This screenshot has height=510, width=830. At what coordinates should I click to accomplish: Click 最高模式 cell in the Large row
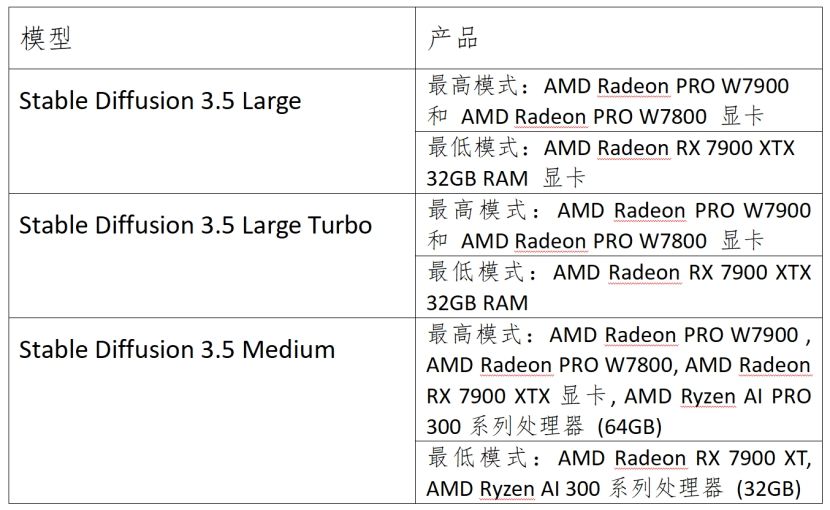(619, 100)
